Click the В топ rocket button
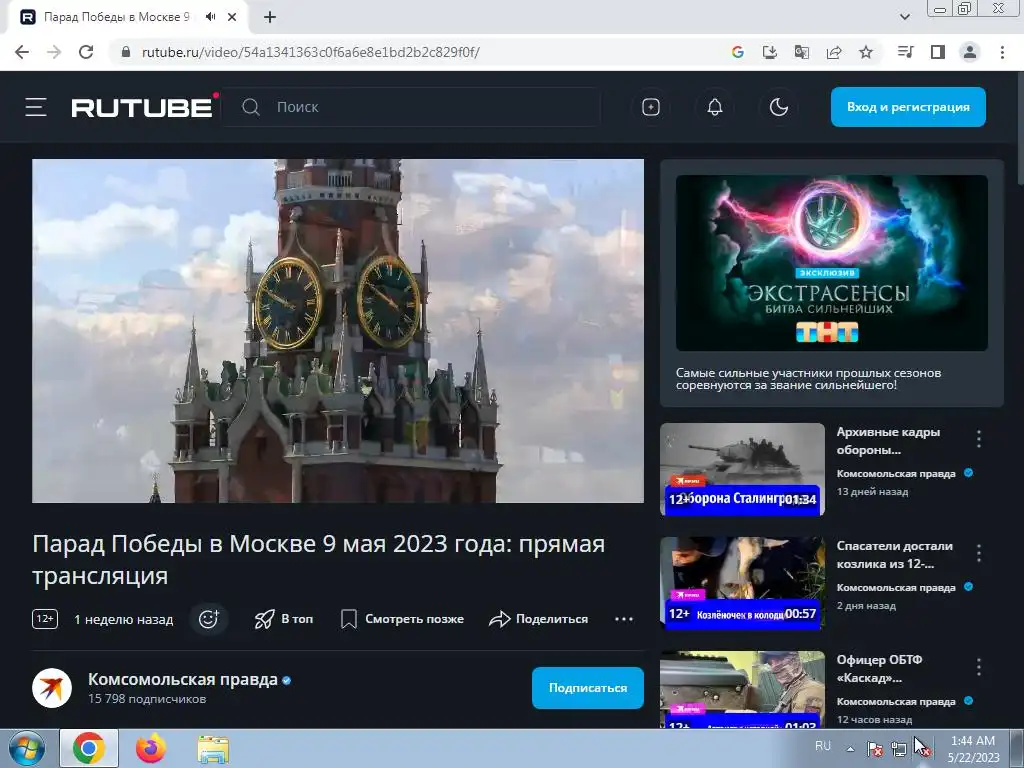This screenshot has height=768, width=1024. tap(283, 618)
